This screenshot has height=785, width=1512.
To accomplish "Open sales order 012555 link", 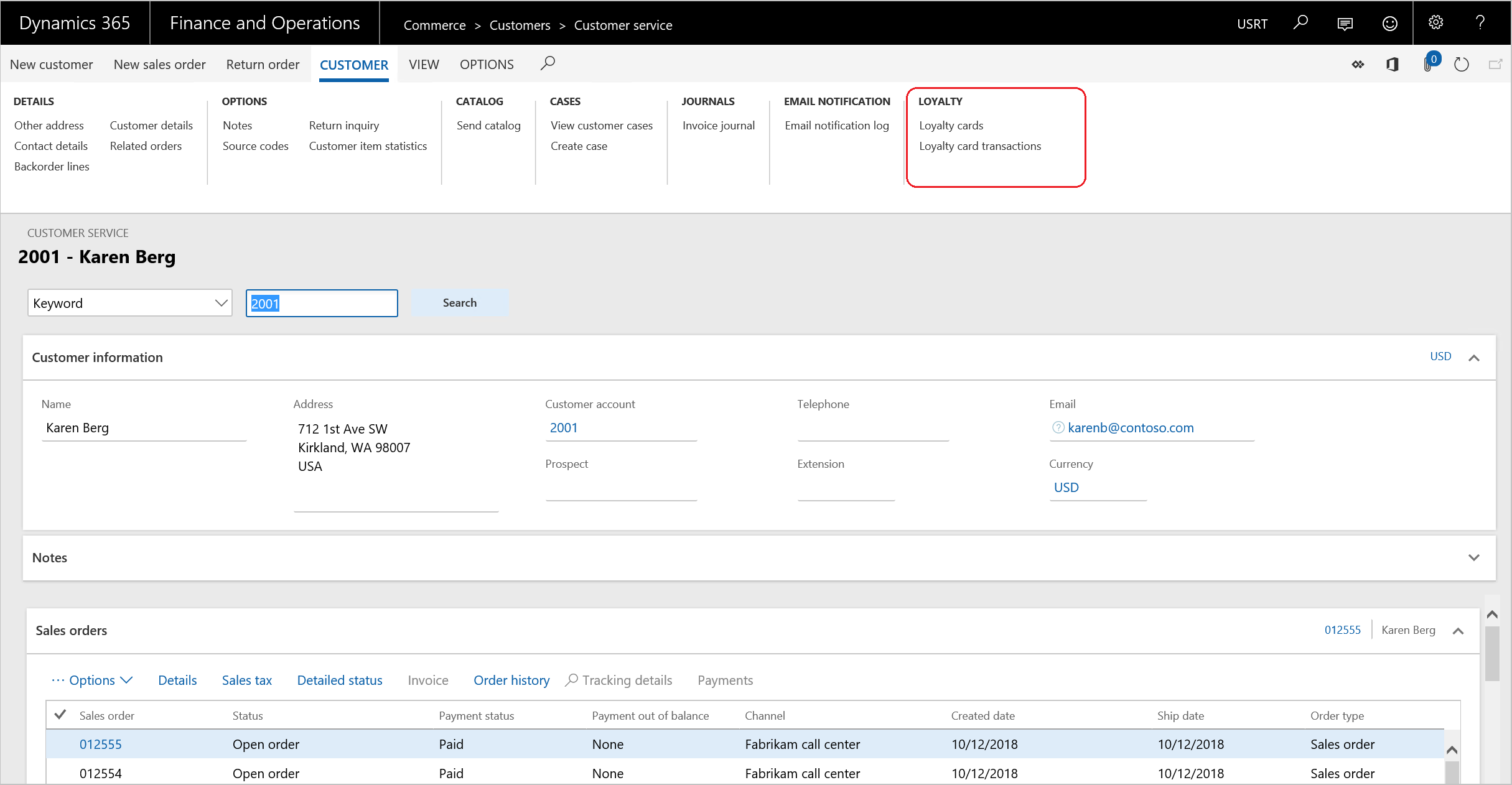I will [x=99, y=743].
